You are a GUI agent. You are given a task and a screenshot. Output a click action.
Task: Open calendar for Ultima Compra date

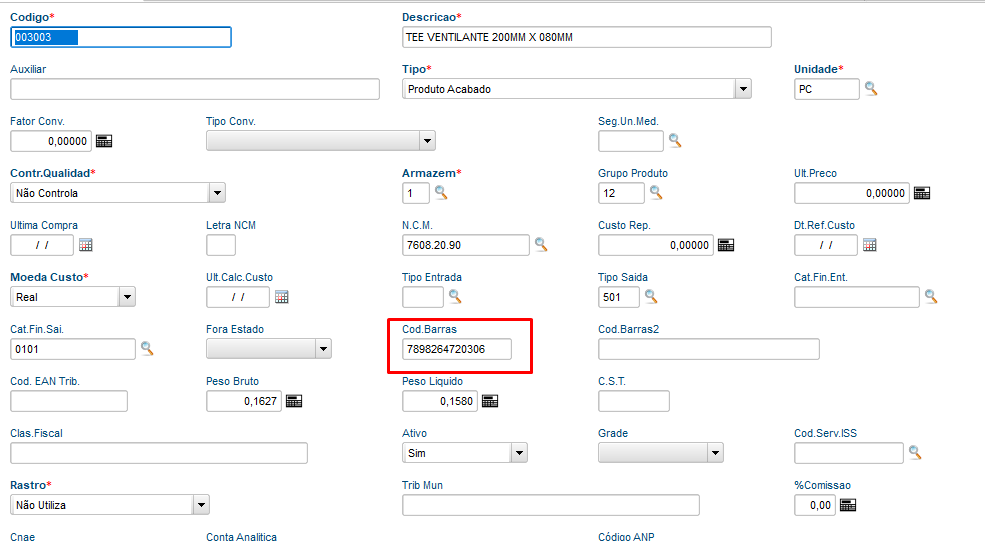tap(85, 245)
